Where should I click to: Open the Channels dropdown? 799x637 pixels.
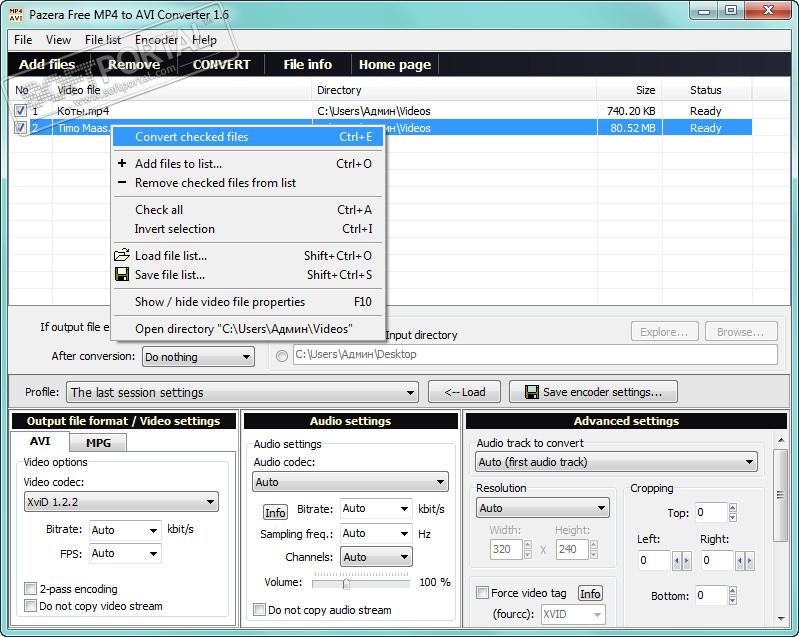[x=376, y=557]
